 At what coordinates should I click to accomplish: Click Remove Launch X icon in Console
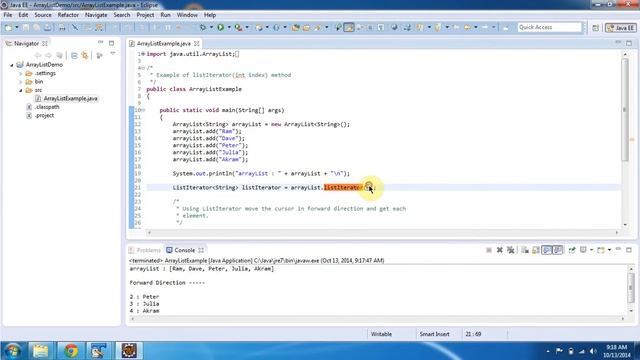[x=500, y=250]
